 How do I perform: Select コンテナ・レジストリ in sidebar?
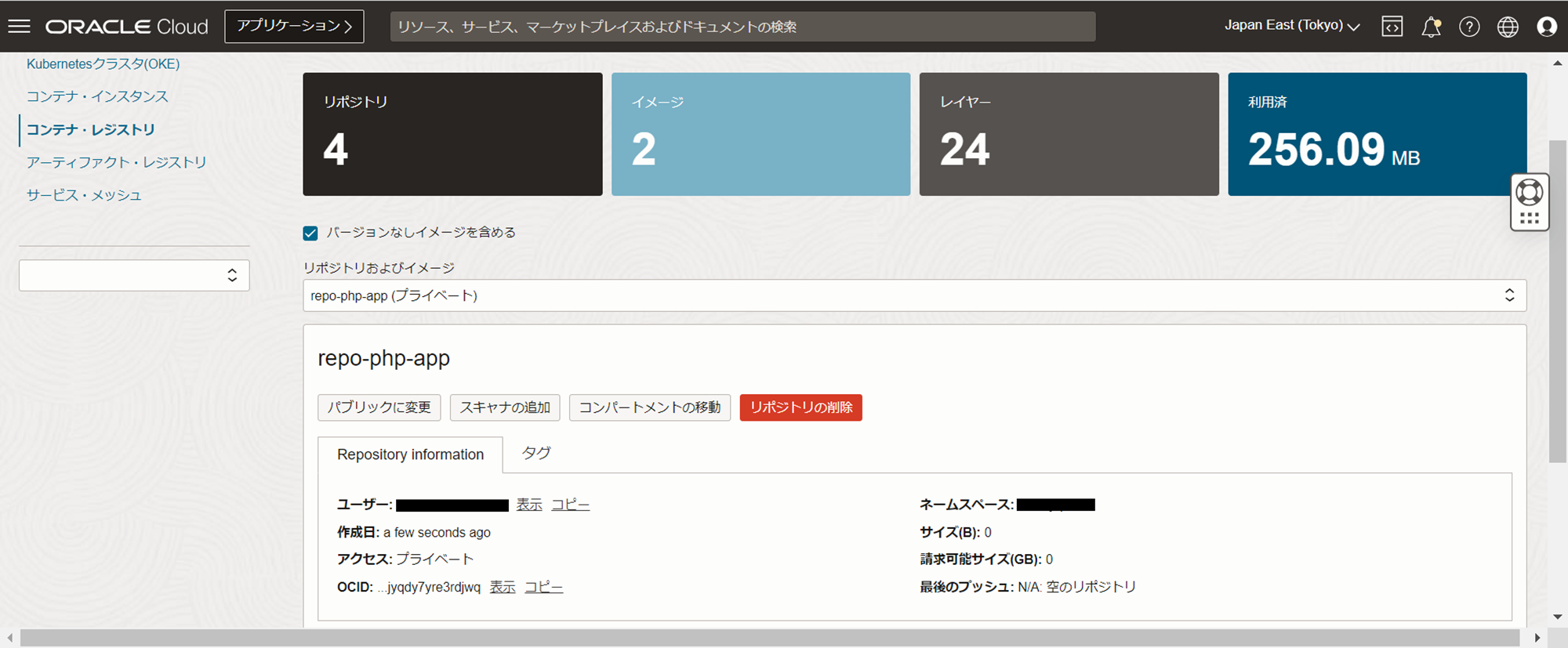coord(90,129)
